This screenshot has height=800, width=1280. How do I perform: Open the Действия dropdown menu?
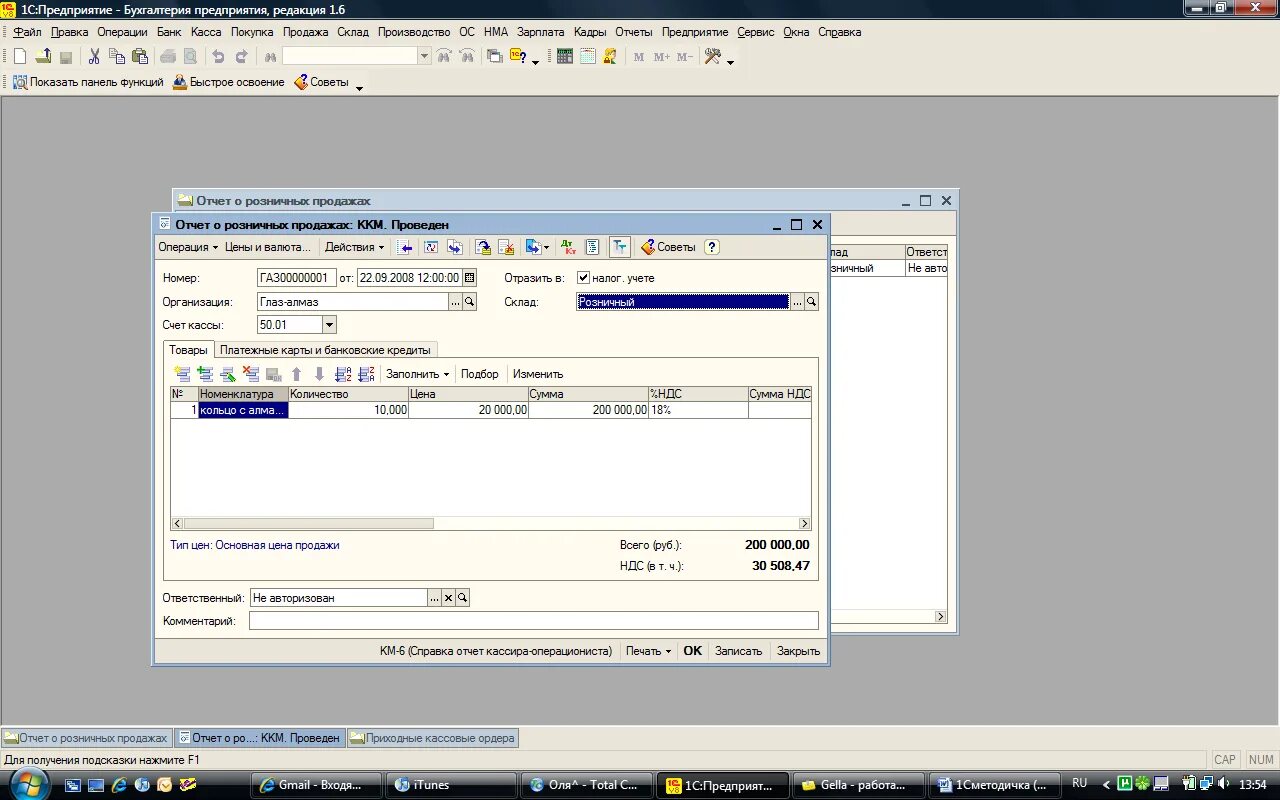[x=355, y=247]
